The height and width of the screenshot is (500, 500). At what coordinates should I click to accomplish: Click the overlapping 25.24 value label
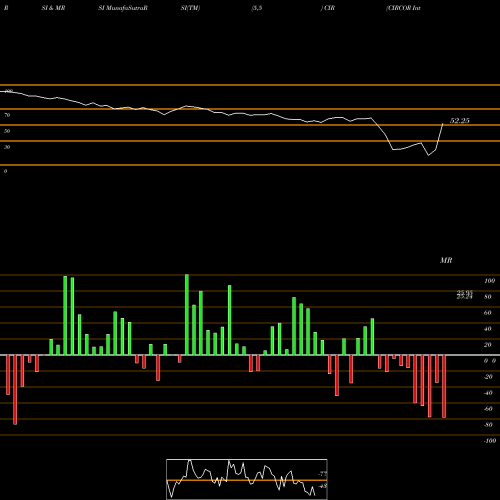[x=465, y=297]
